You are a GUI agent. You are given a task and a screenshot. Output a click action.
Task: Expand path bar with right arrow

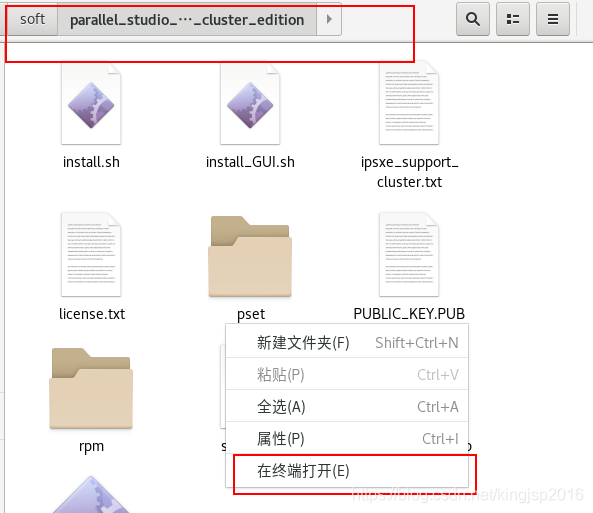click(329, 19)
